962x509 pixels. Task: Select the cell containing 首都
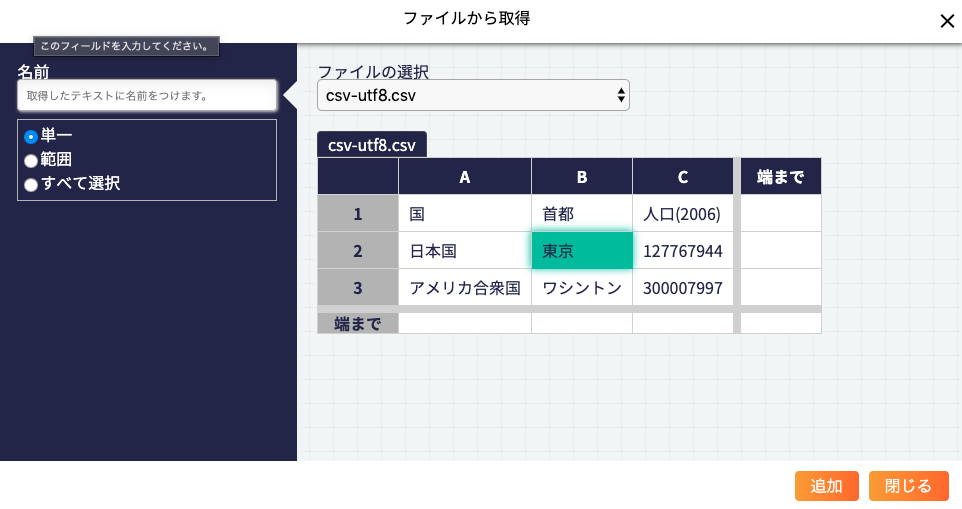click(x=582, y=213)
